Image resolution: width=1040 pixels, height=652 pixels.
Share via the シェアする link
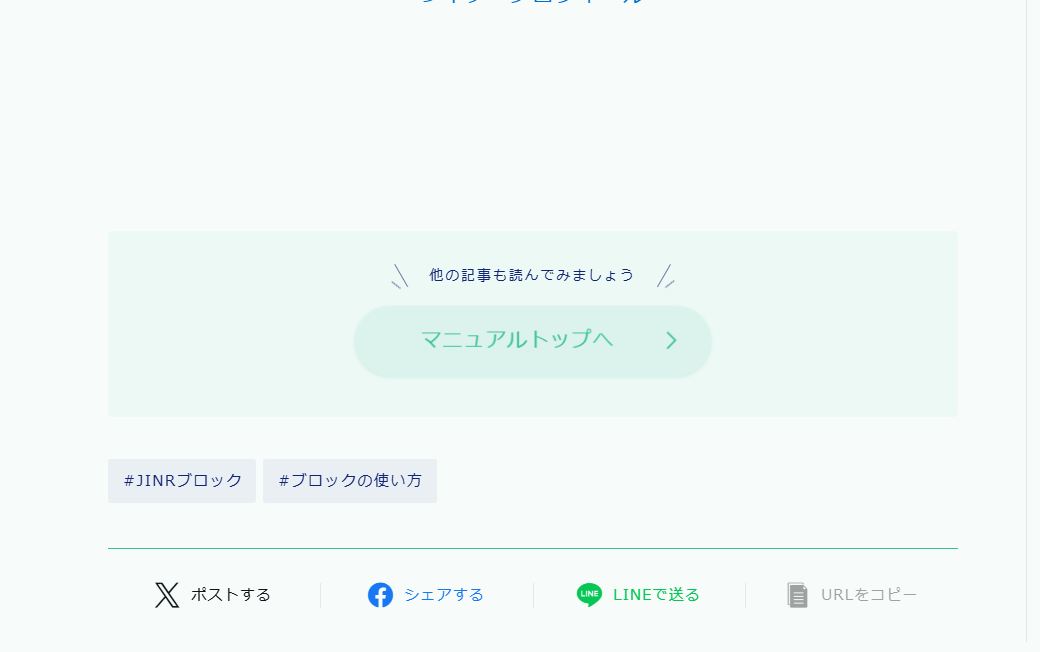pos(443,595)
